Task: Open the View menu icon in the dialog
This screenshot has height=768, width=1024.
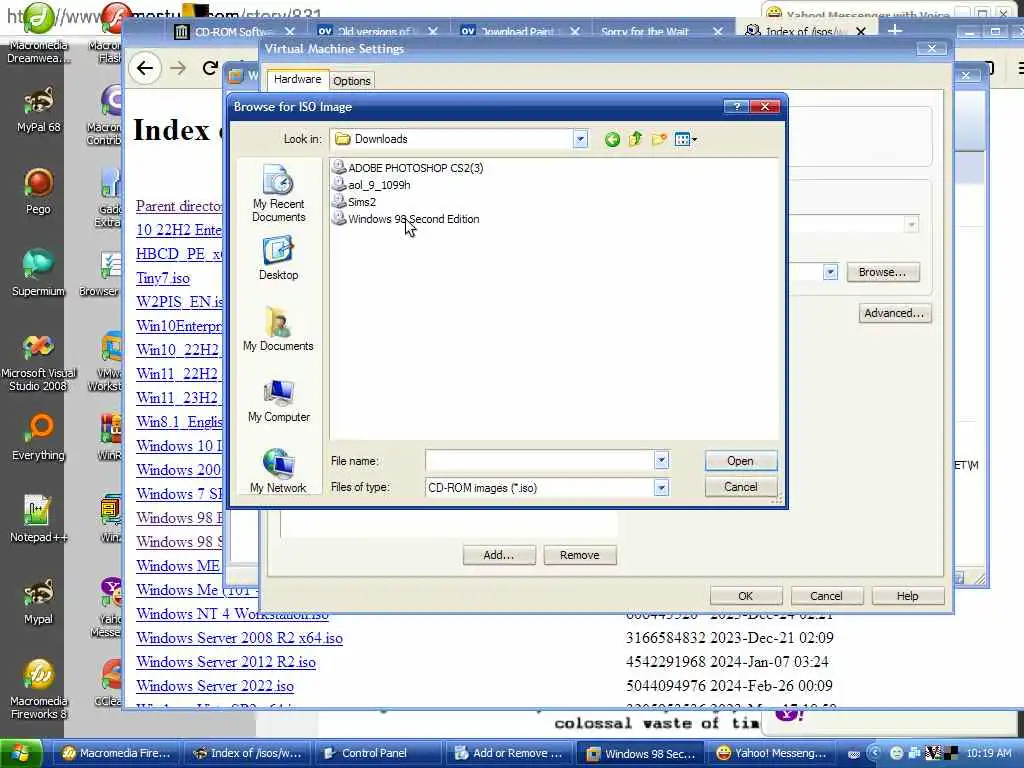Action: (x=685, y=139)
